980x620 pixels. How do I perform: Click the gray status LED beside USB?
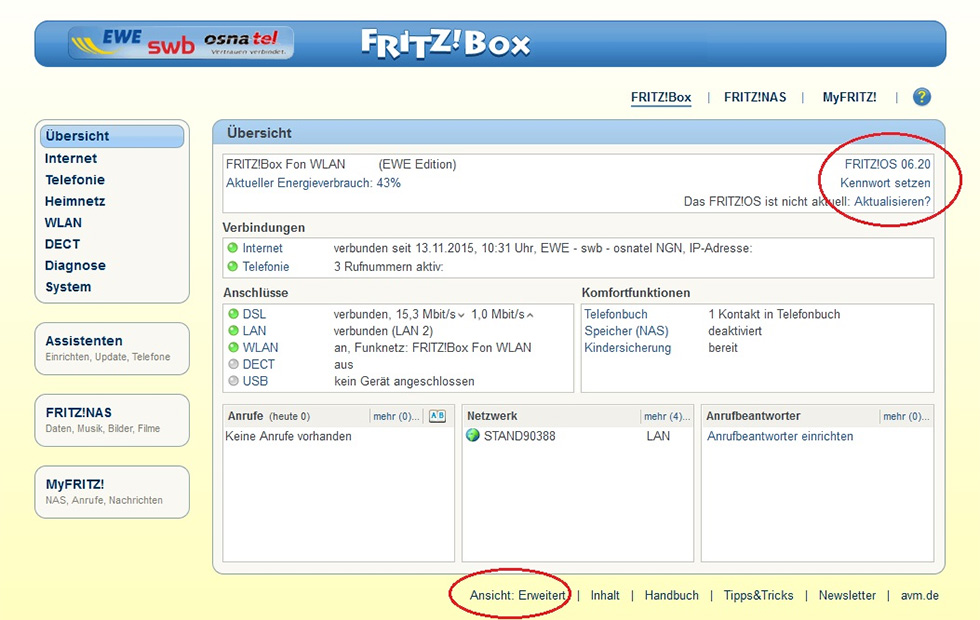click(233, 381)
